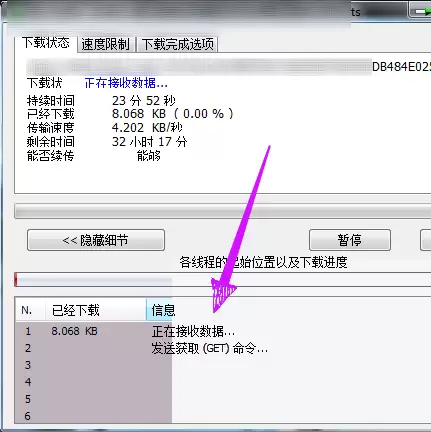The width and height of the screenshot is (431, 432).
Task: Click the thread segment progress bar
Action: coord(223,279)
